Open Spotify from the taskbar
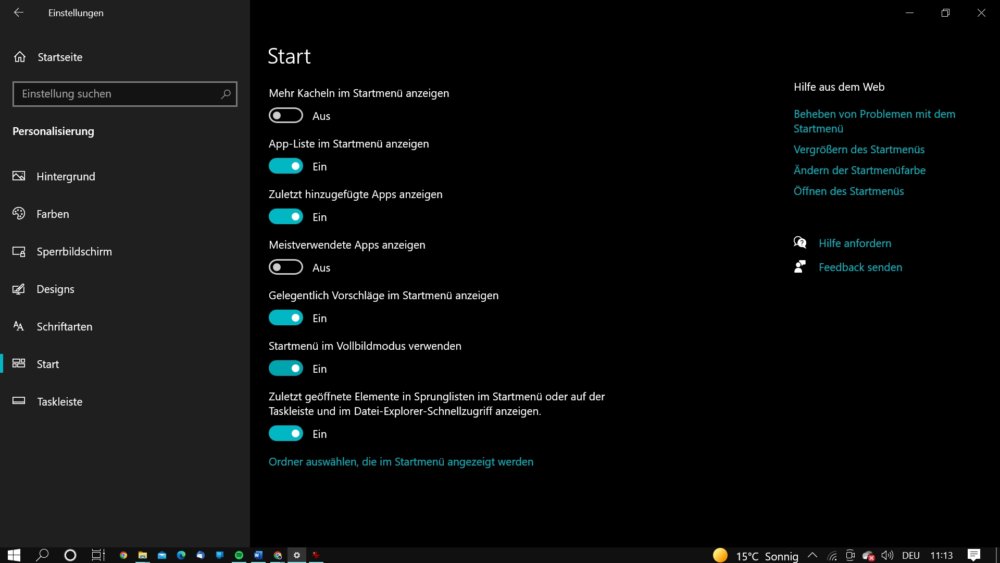 coord(239,555)
